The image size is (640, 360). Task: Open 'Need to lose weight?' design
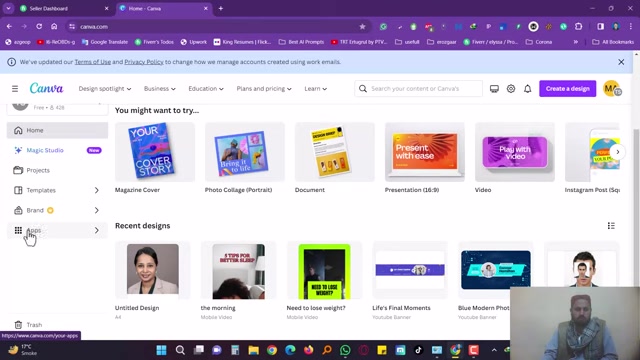point(324,270)
